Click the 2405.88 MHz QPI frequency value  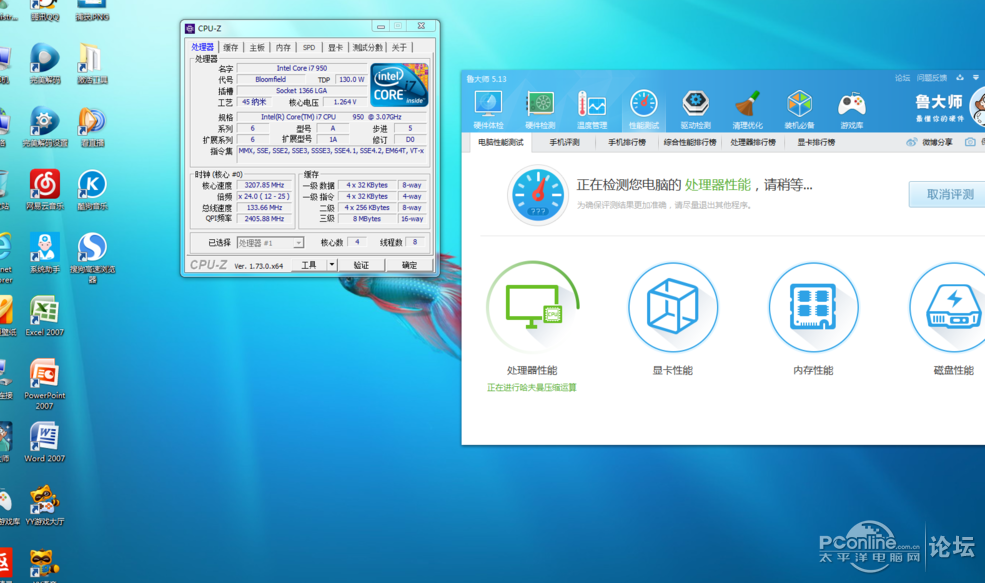(264, 219)
